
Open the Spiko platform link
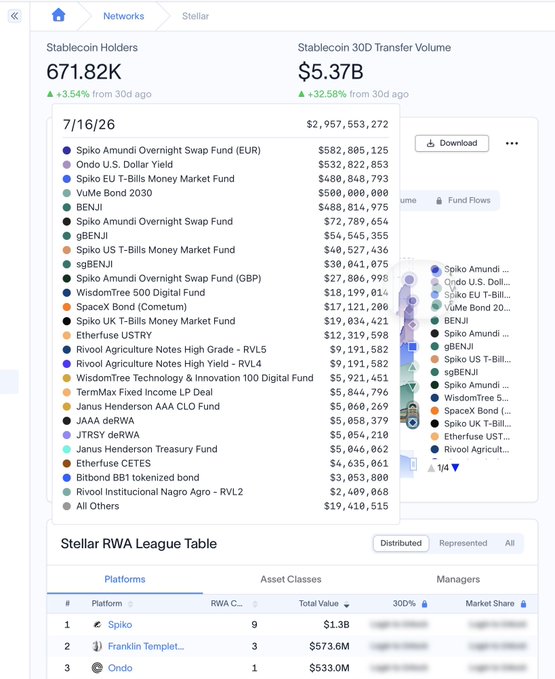(120, 625)
